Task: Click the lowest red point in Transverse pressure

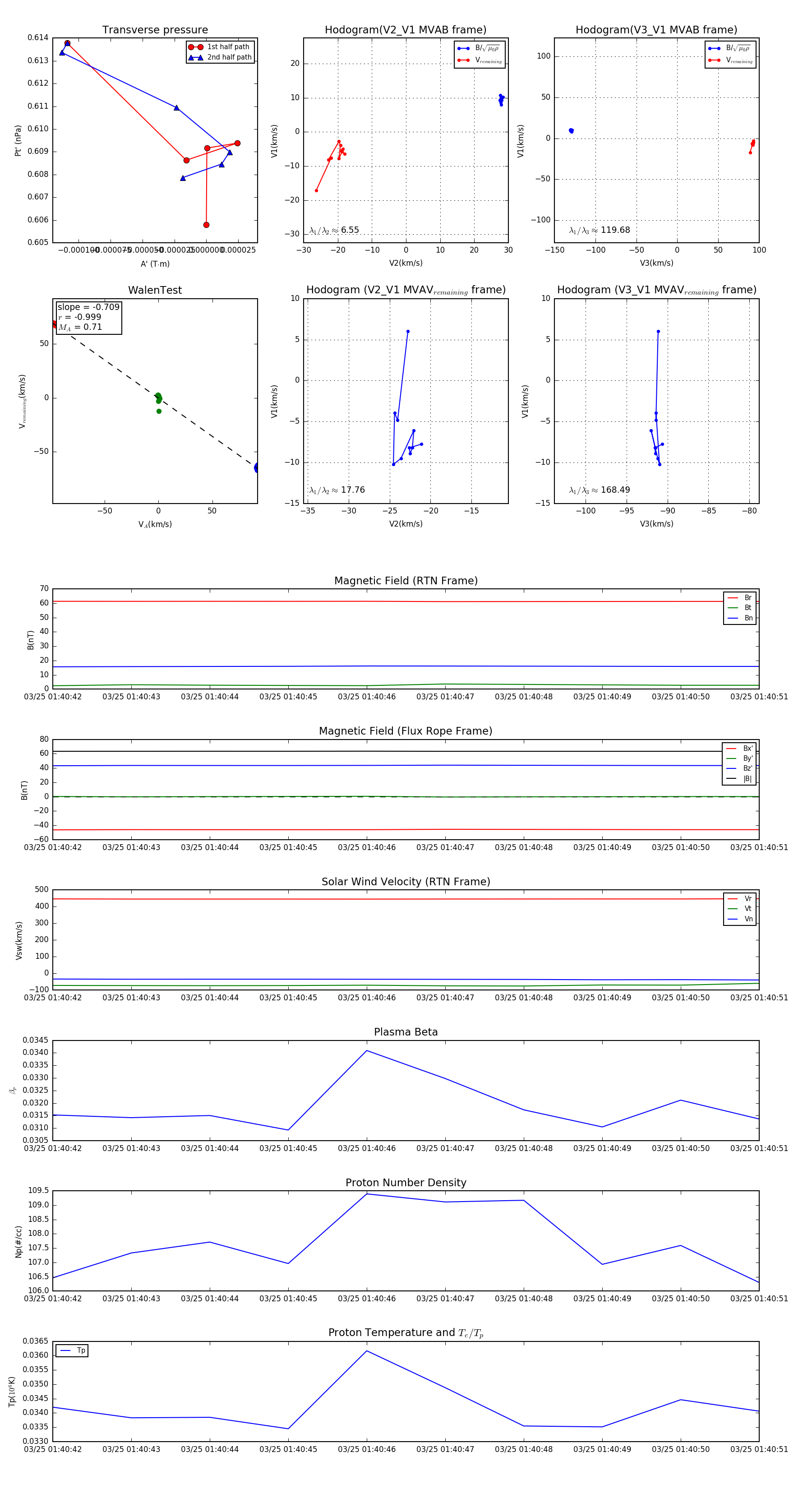Action: coord(206,225)
